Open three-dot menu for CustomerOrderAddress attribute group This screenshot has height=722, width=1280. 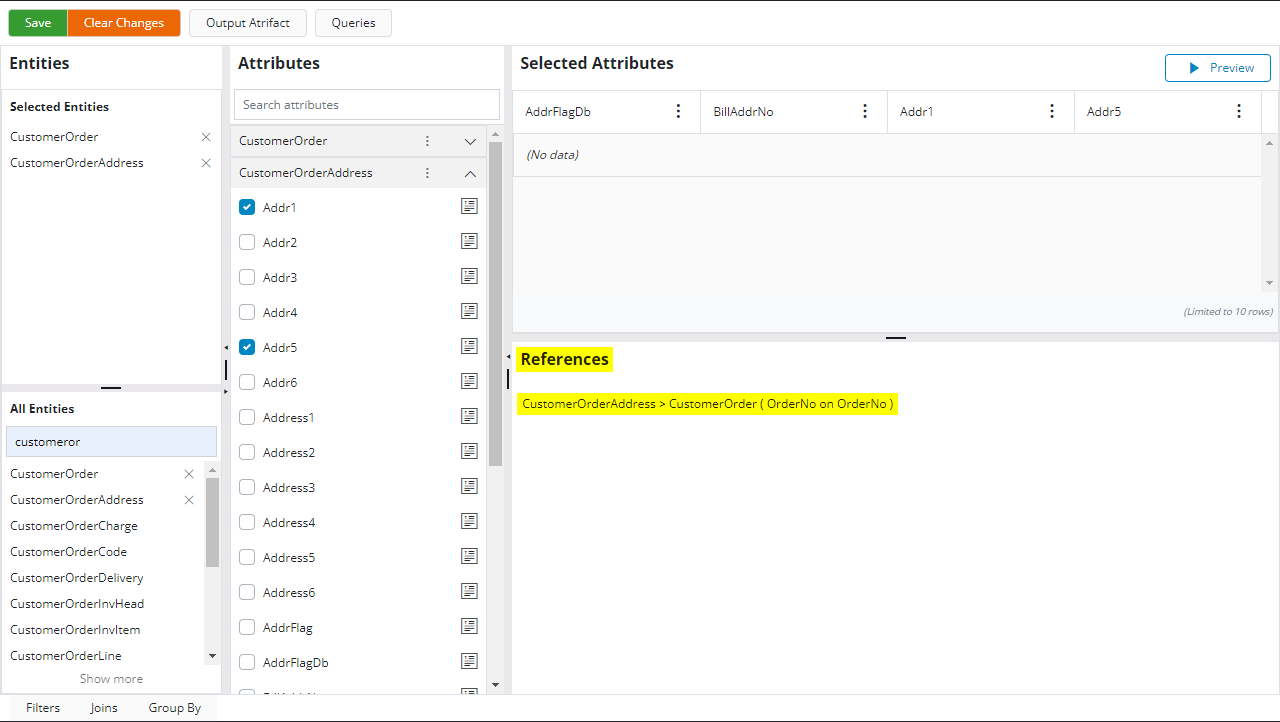tap(427, 173)
